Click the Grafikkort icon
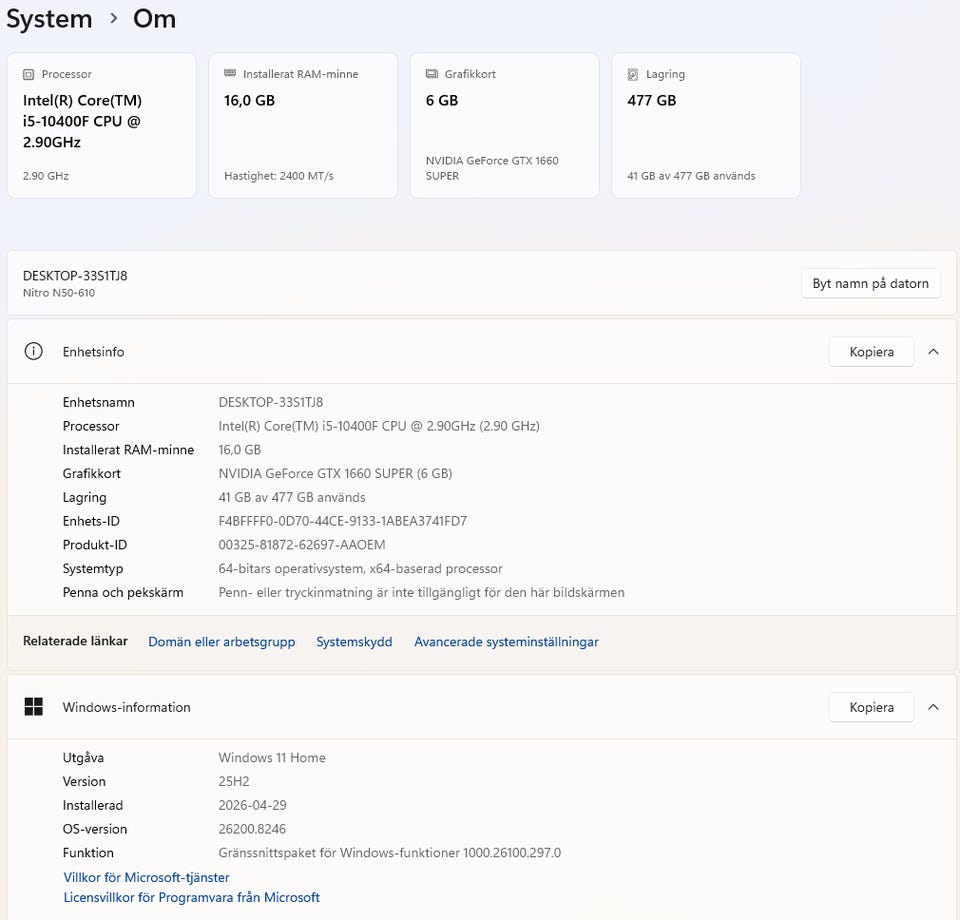 click(432, 74)
